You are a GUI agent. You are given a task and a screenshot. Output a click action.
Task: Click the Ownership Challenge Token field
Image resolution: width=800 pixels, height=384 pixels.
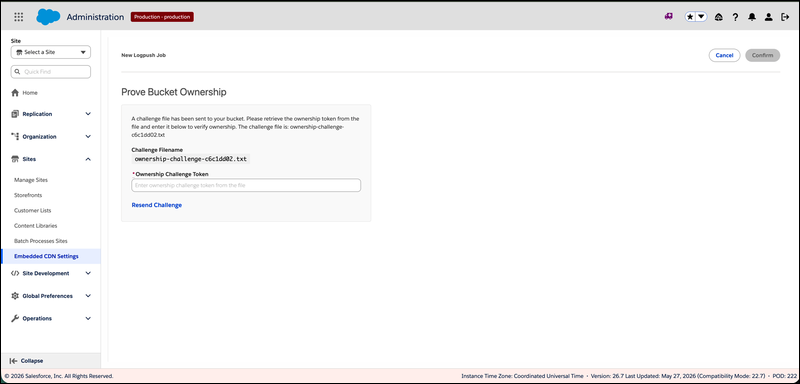[x=246, y=185]
